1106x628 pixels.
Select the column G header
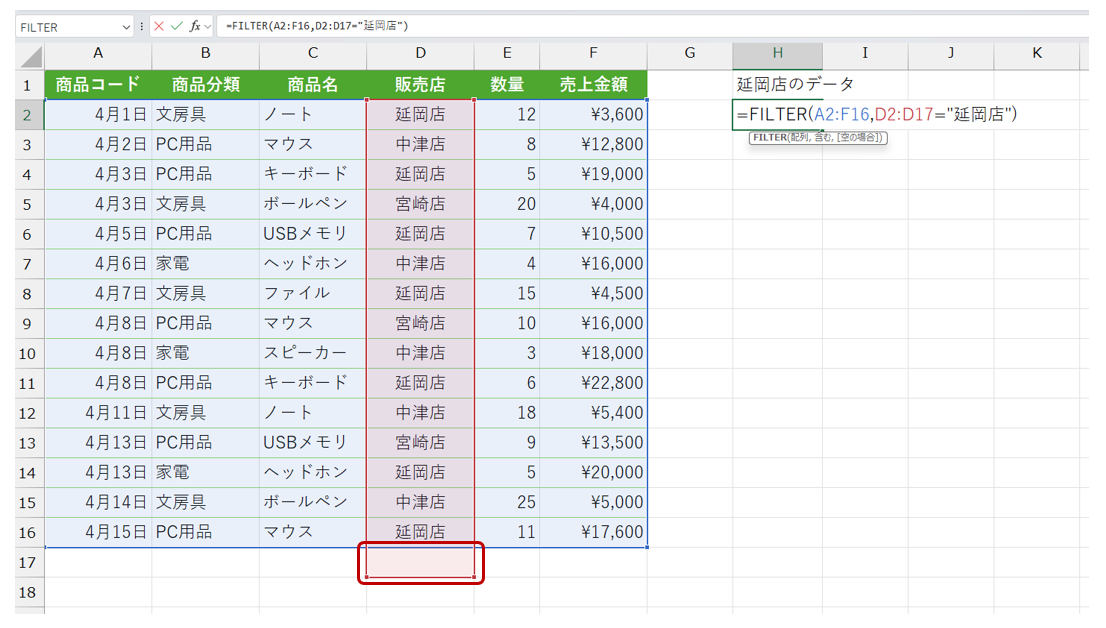[x=690, y=54]
